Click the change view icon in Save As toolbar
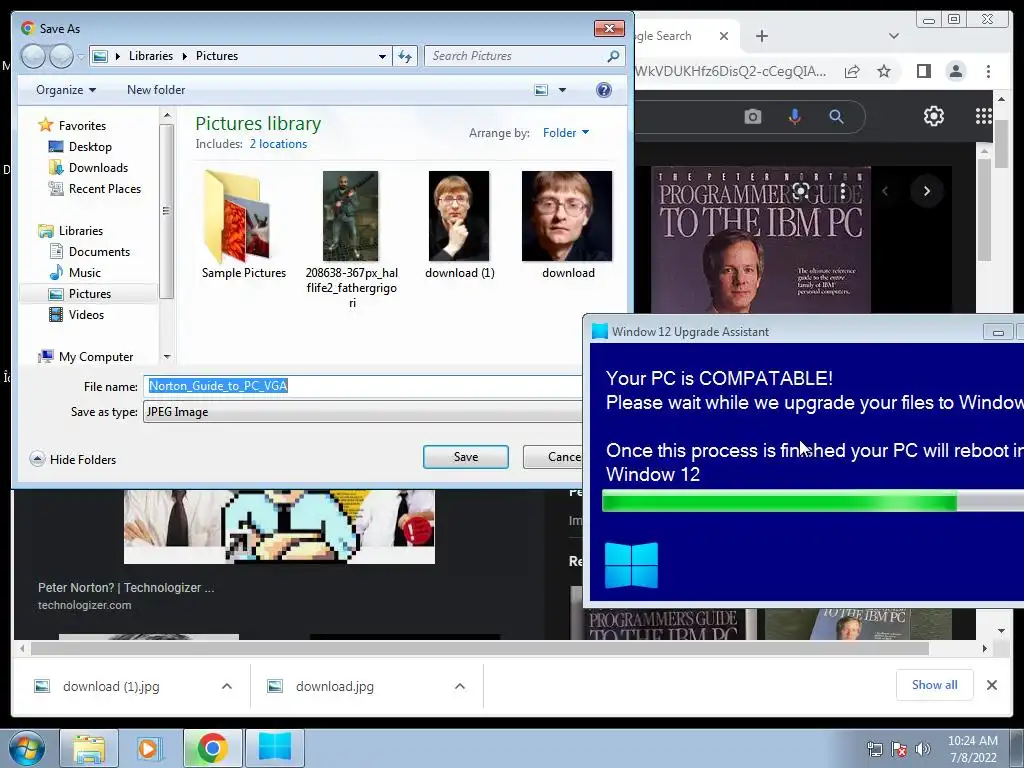This screenshot has width=1024, height=768. [x=541, y=89]
